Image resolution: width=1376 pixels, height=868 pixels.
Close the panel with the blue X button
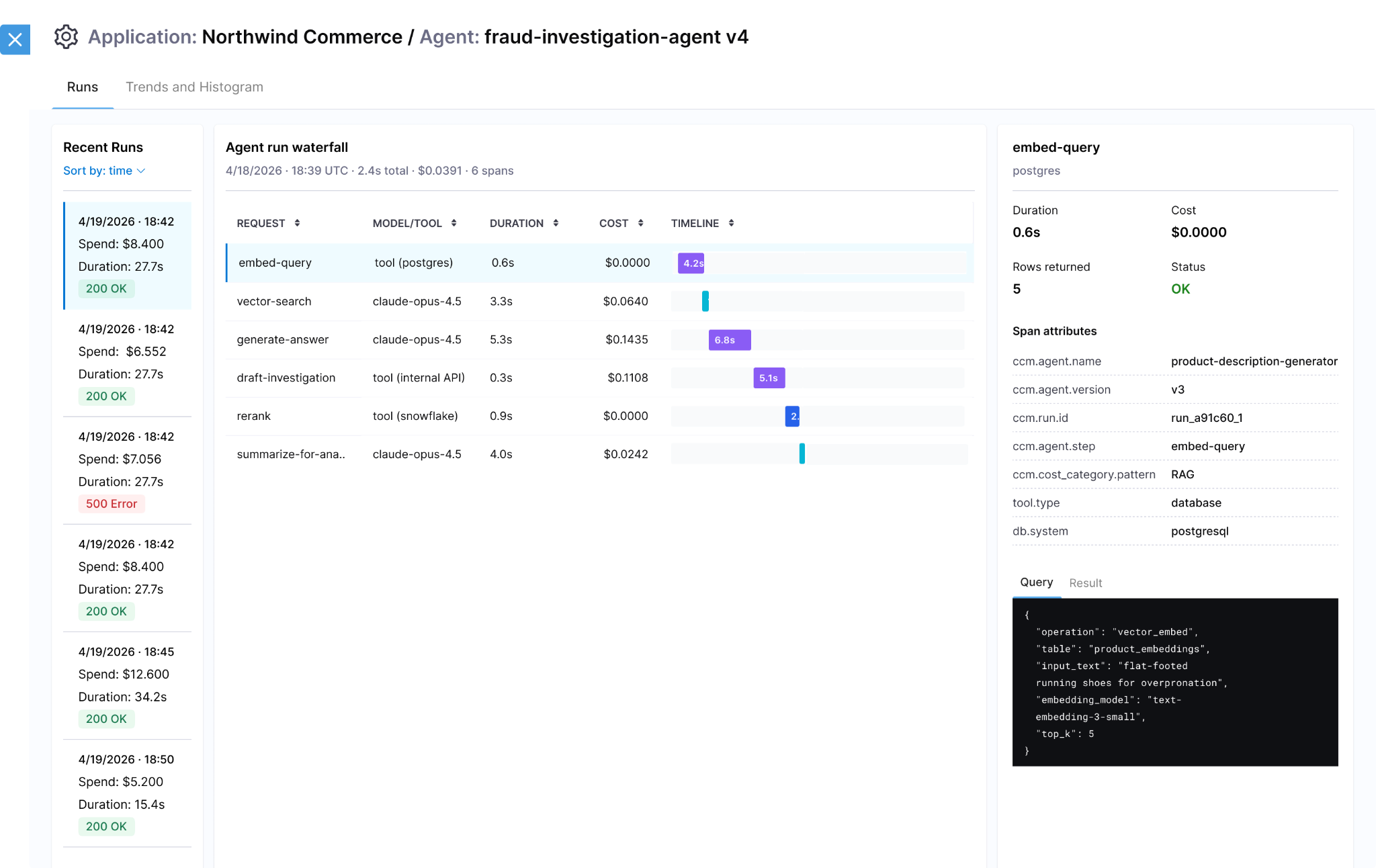[x=15, y=40]
